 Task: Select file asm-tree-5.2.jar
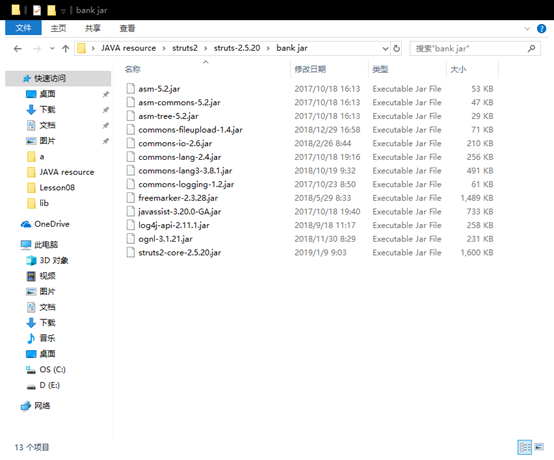pos(168,116)
